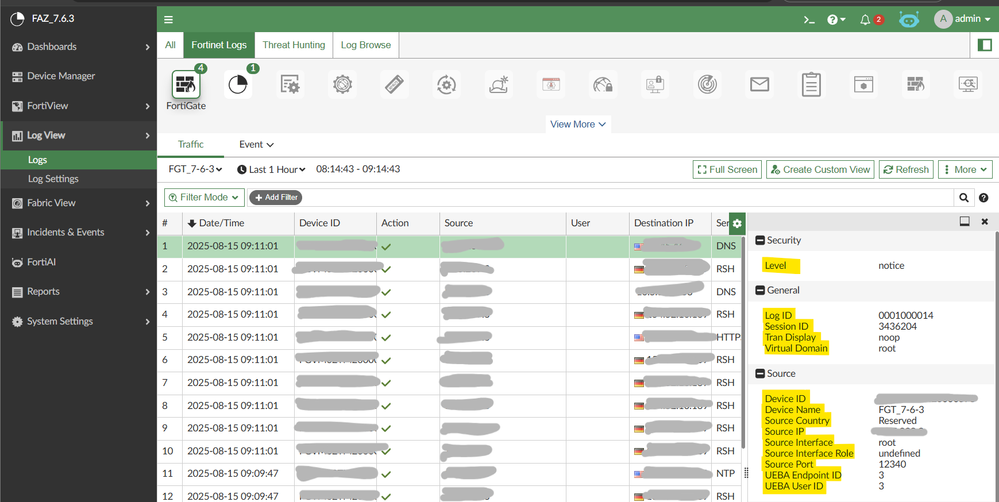Expand View More log types
Screen dimensions: 999x502
tap(577, 124)
